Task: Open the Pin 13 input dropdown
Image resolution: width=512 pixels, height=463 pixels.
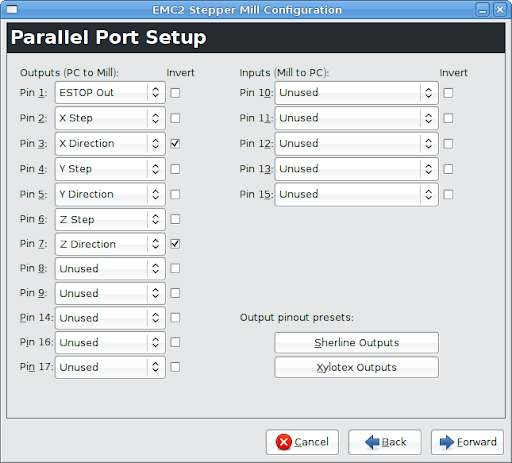Action: [356, 169]
